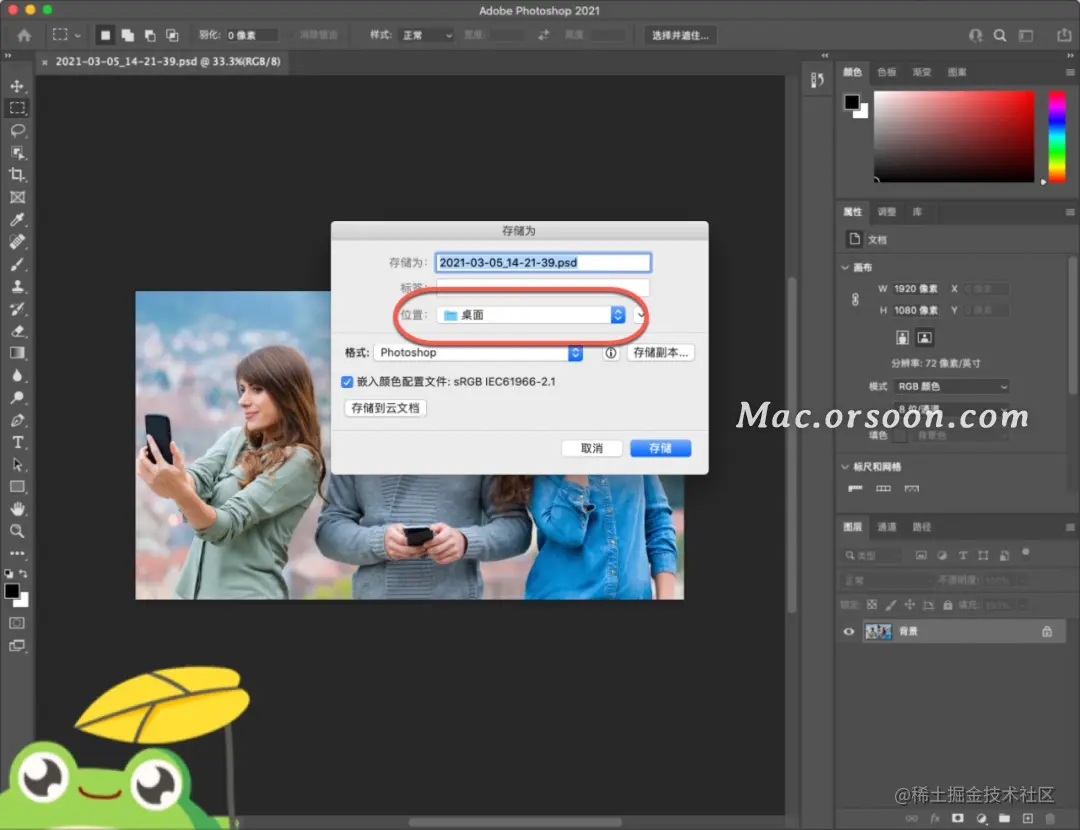
Task: Toggle embed color profile sRGB checkbox
Action: click(x=347, y=382)
